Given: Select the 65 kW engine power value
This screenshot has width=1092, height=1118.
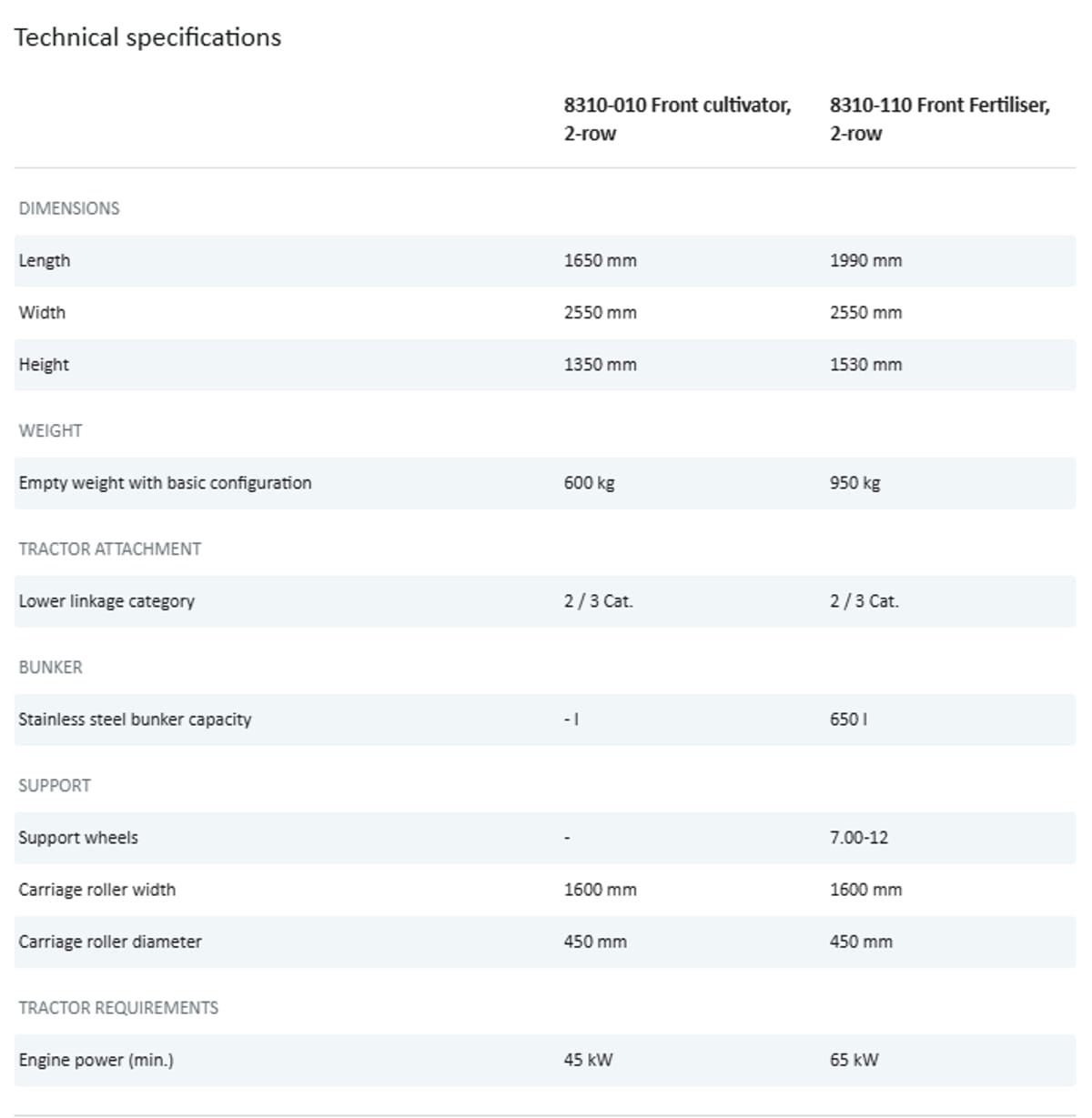Looking at the screenshot, I should (x=854, y=1060).
